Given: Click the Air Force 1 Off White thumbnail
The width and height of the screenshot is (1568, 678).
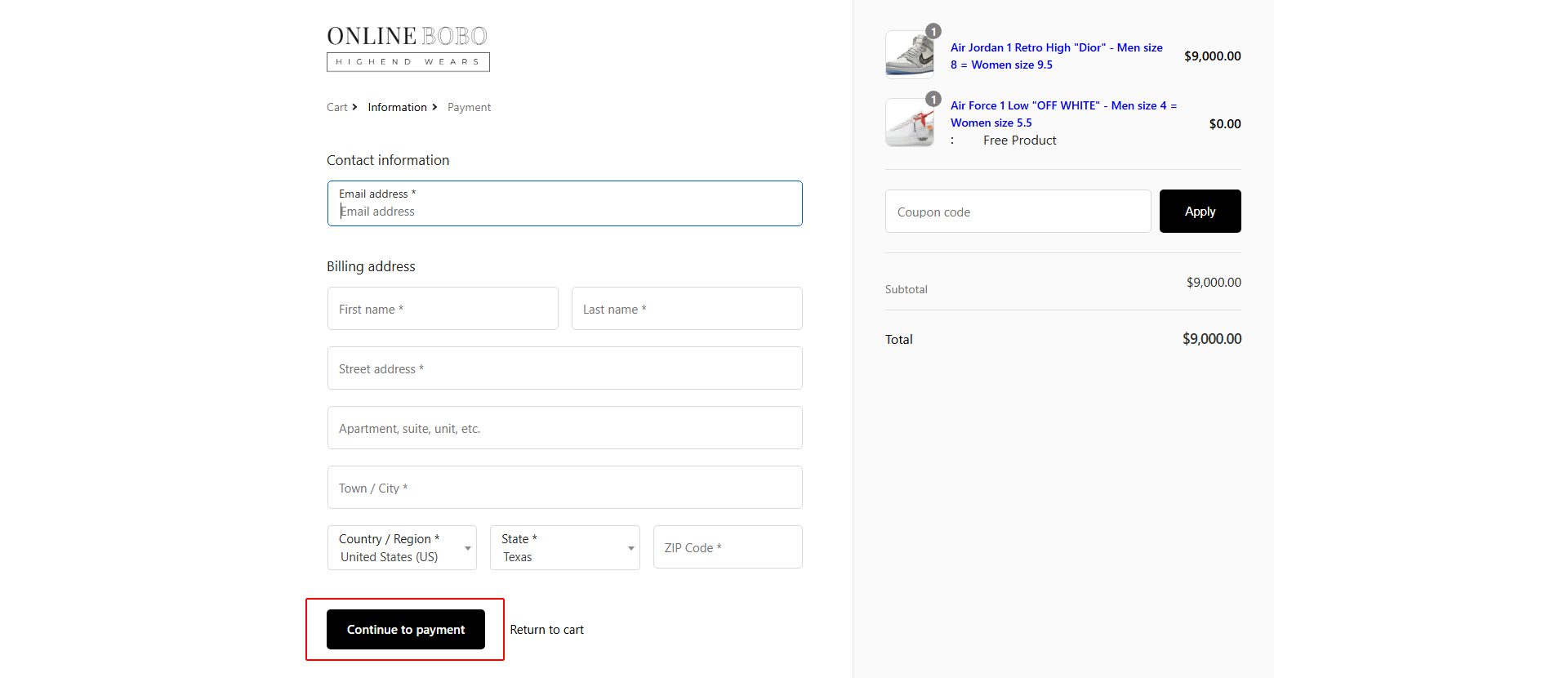Looking at the screenshot, I should point(910,123).
